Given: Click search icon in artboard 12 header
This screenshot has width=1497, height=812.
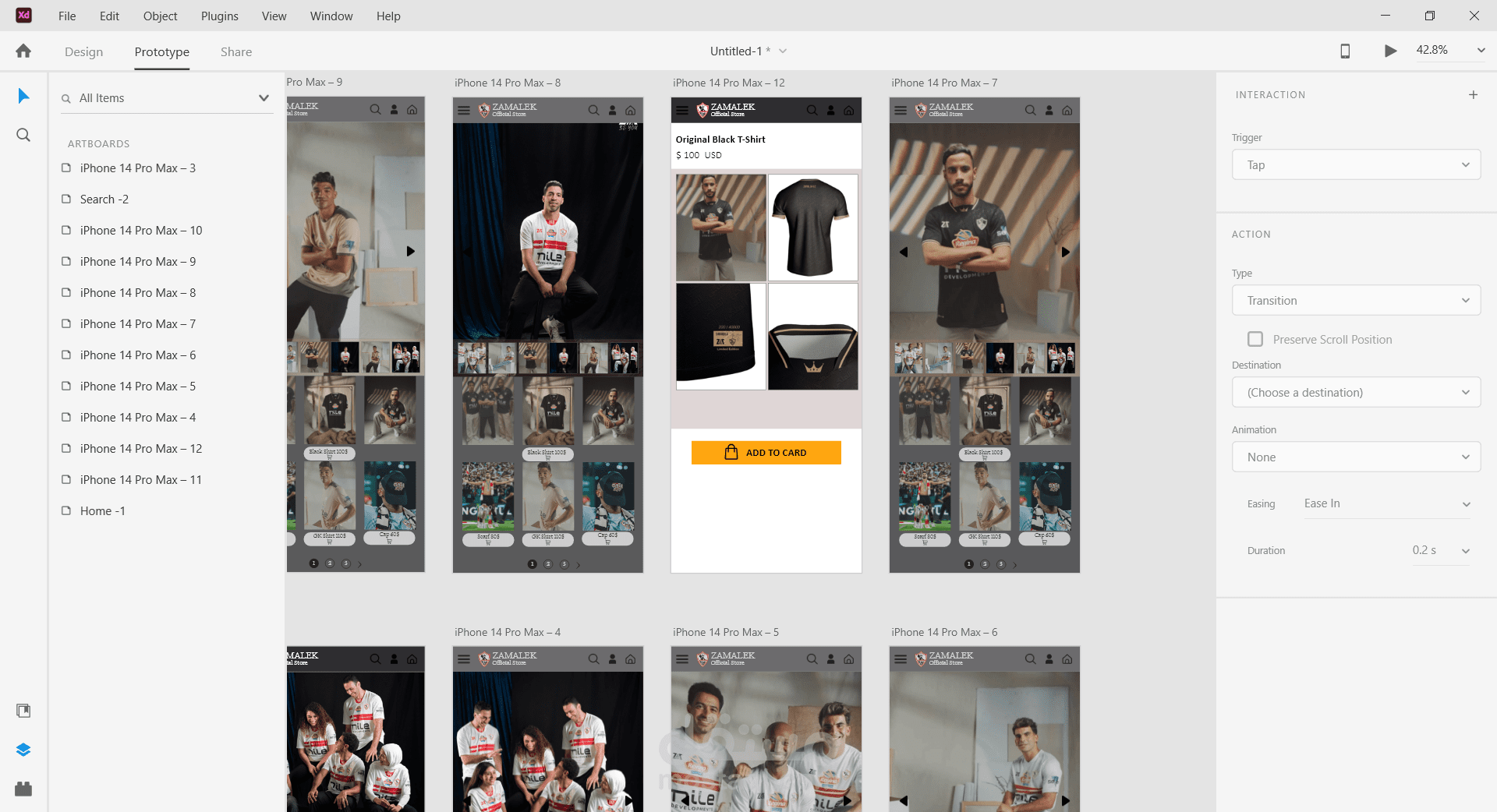Looking at the screenshot, I should point(812,111).
